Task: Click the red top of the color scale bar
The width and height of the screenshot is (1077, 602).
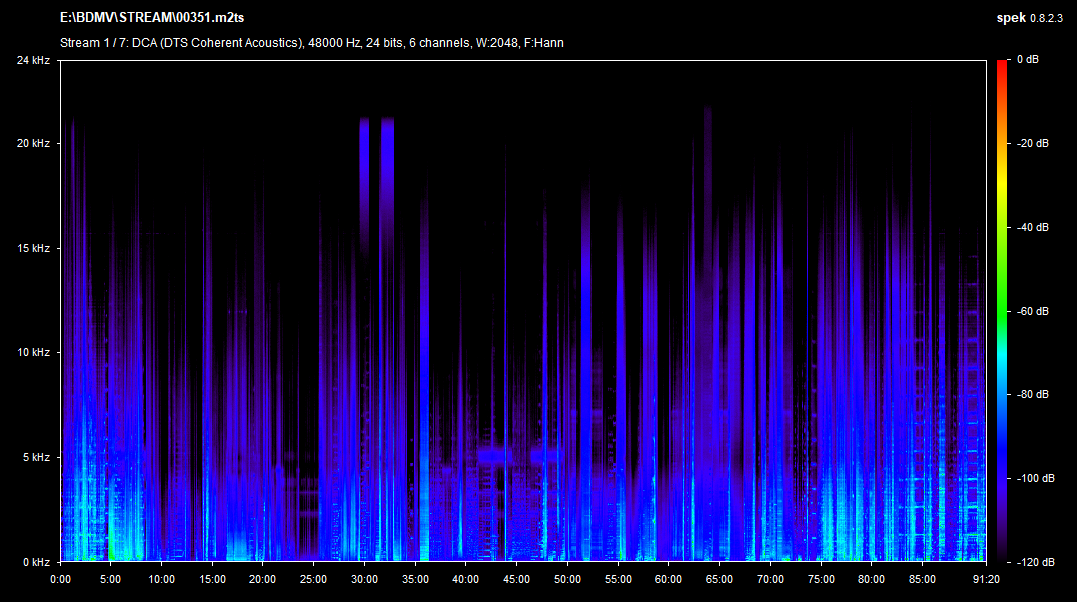Action: tap(1002, 65)
